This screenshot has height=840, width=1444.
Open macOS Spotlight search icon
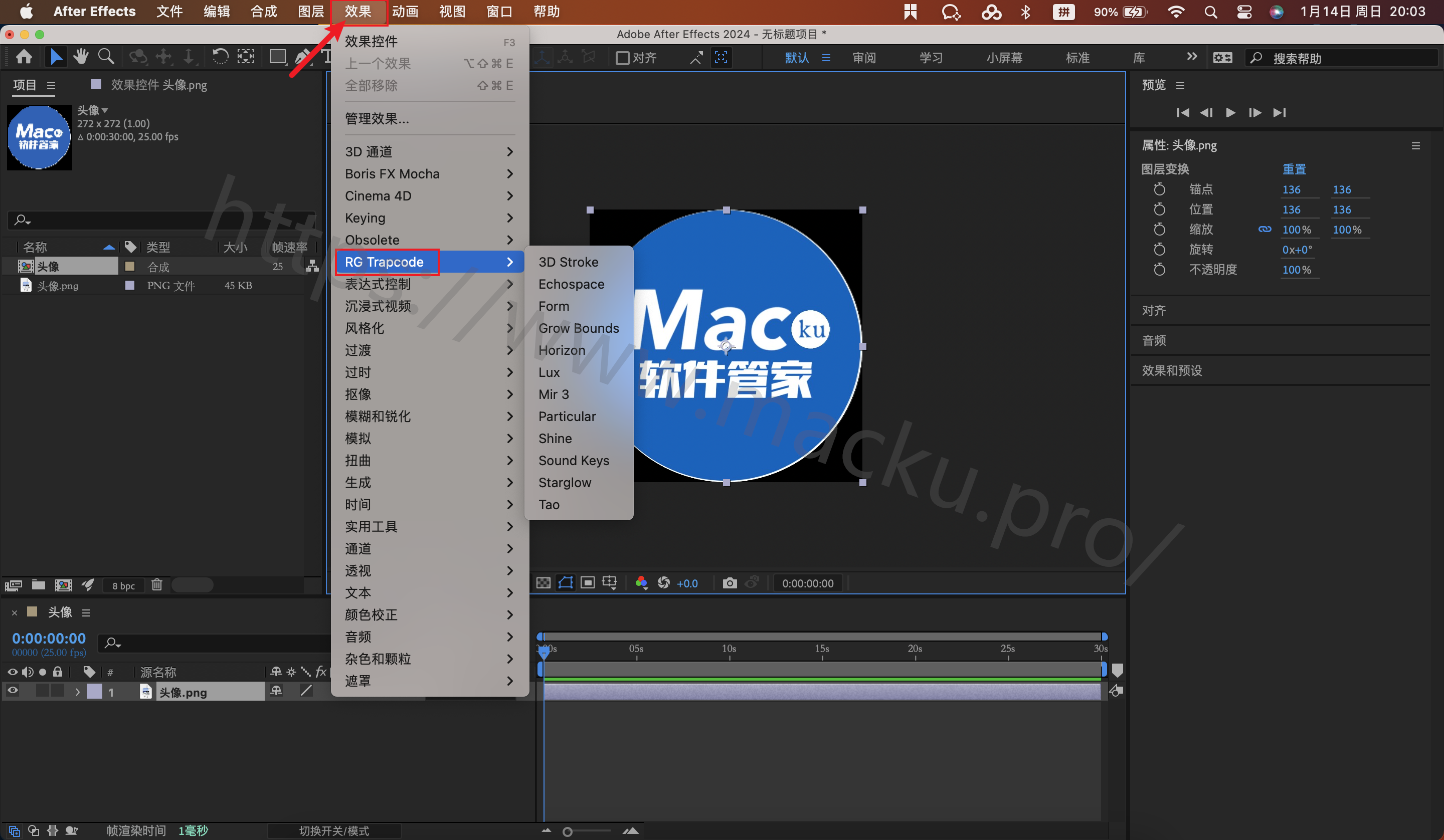click(x=1210, y=12)
